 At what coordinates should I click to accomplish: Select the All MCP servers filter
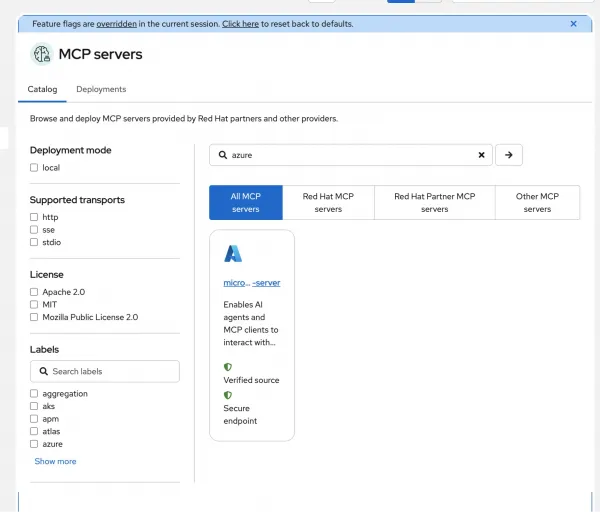coord(246,202)
